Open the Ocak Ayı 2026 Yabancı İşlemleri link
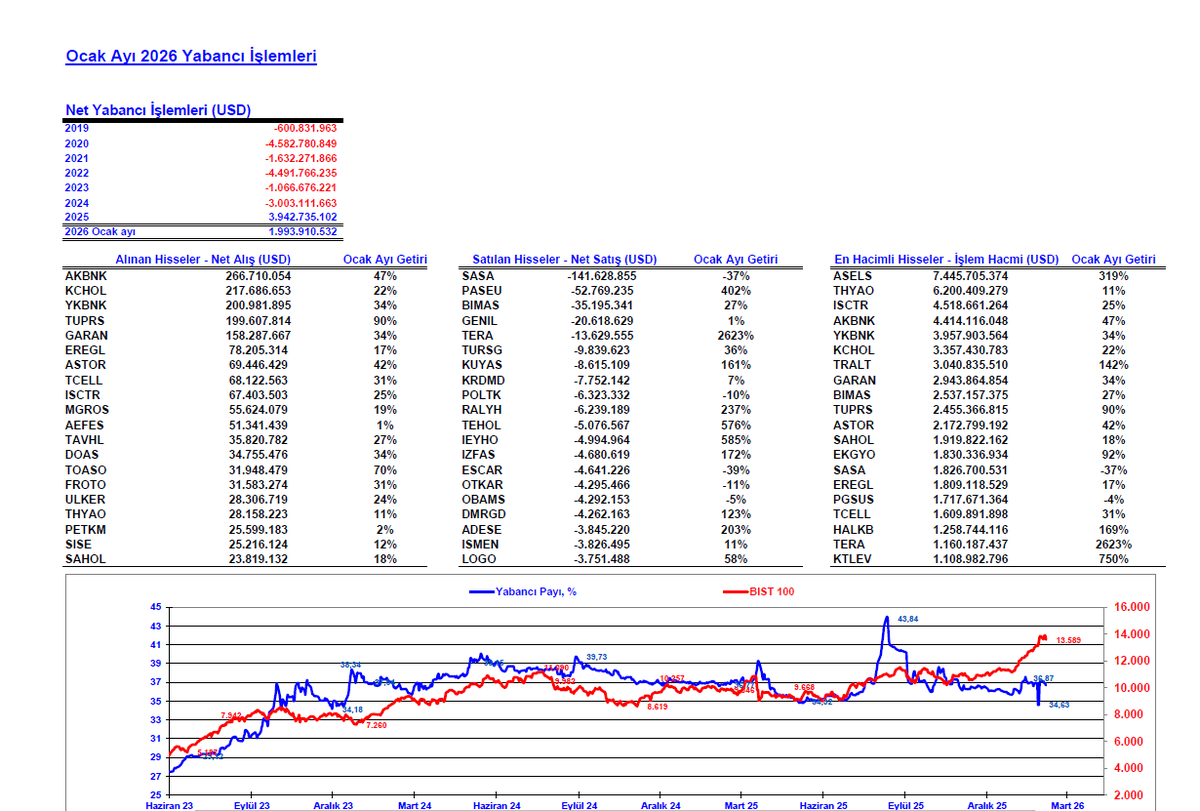 [x=191, y=56]
